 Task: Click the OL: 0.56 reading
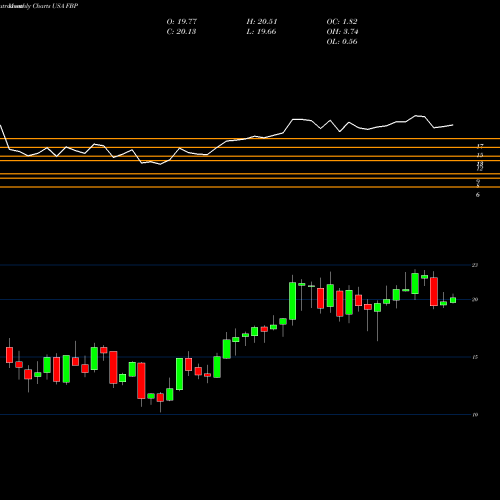coord(342,42)
